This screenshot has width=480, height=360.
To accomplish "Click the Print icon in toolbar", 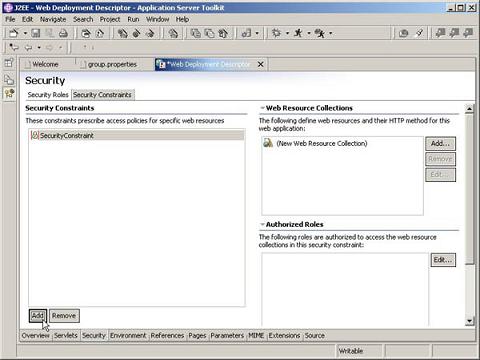I will point(63,33).
